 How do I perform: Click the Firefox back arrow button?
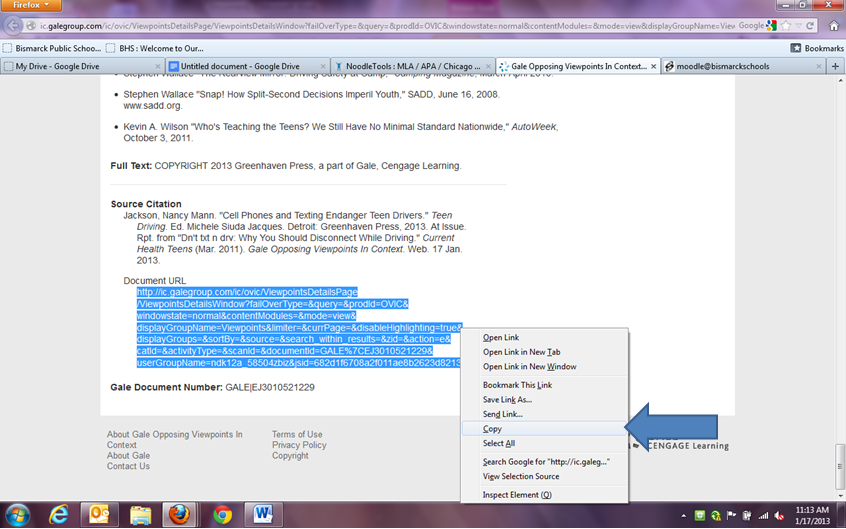(13, 25)
